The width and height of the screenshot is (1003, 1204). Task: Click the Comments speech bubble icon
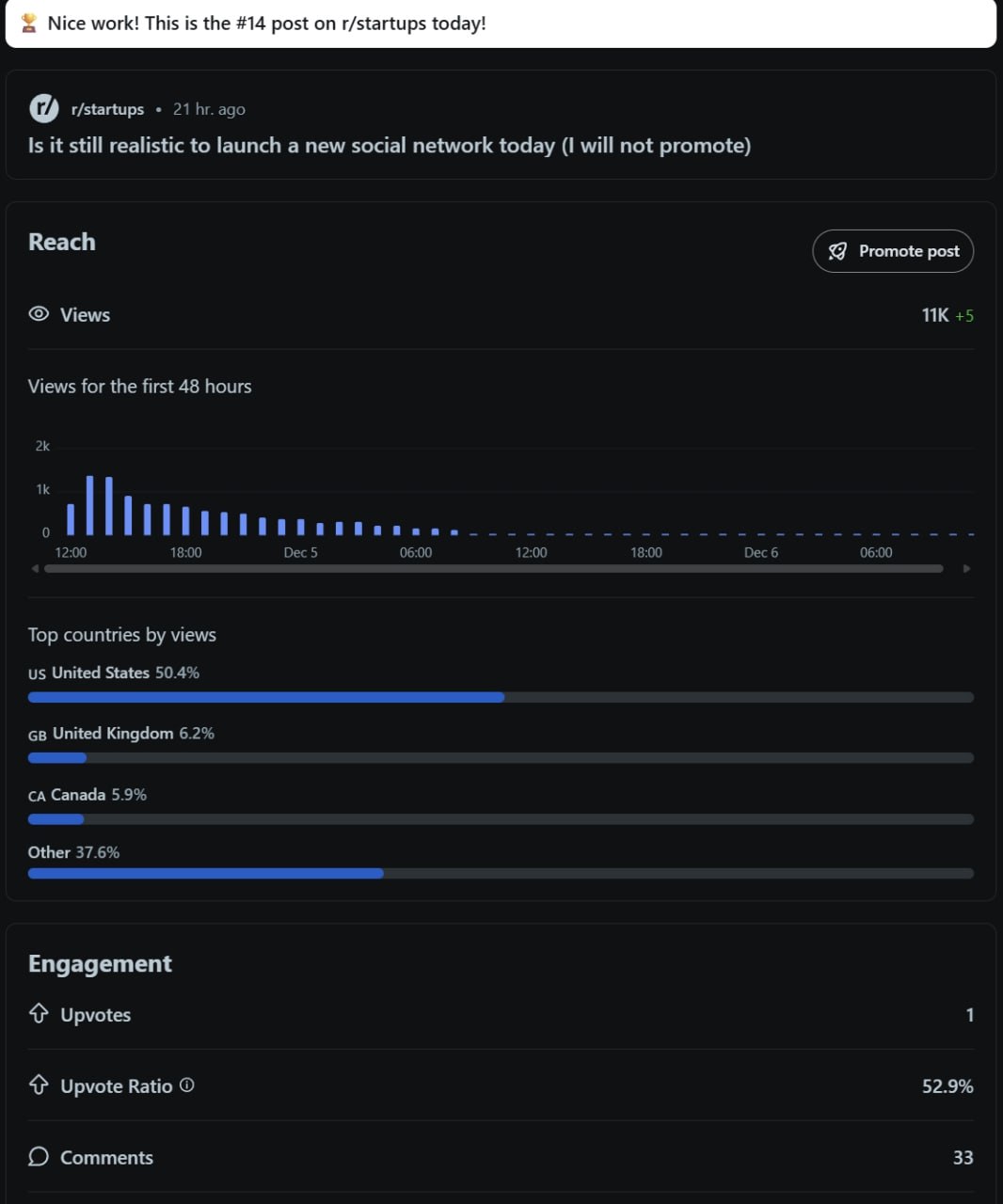click(39, 1157)
